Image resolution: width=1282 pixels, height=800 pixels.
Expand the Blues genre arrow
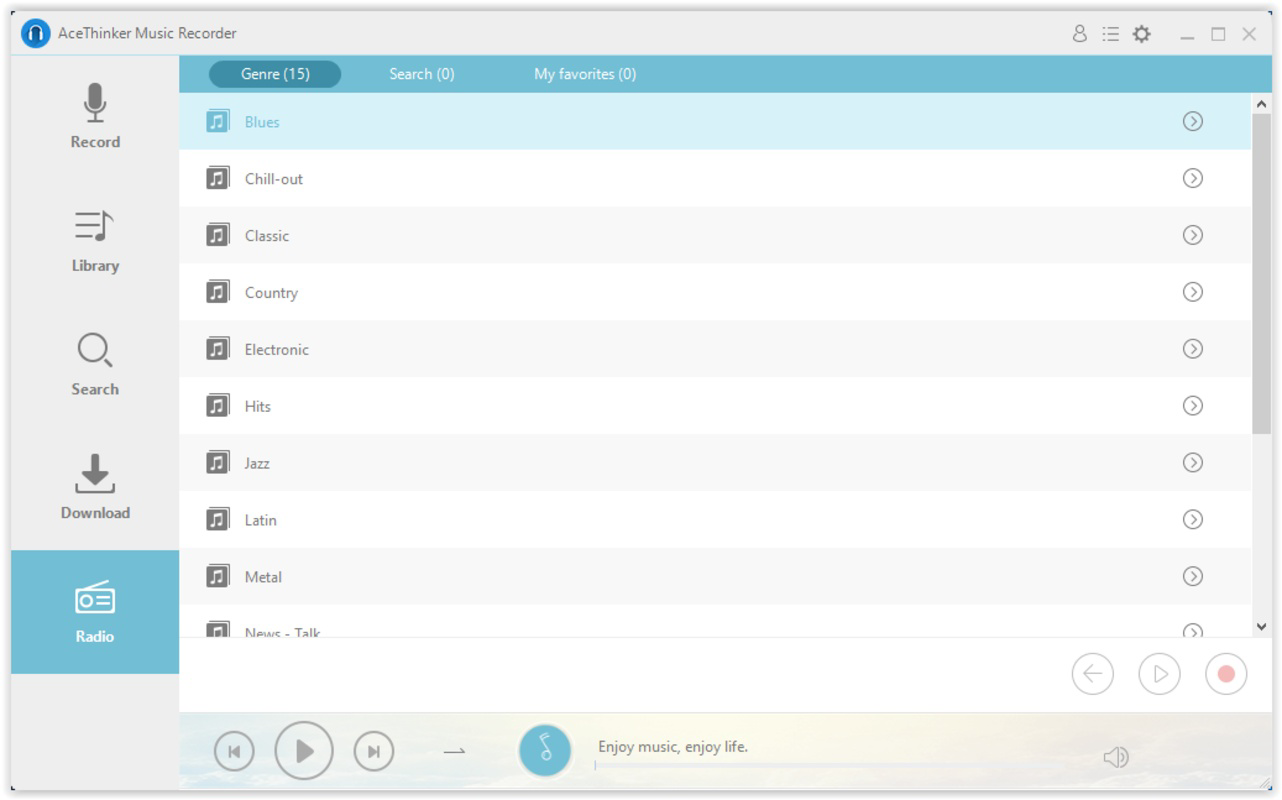click(x=1192, y=121)
